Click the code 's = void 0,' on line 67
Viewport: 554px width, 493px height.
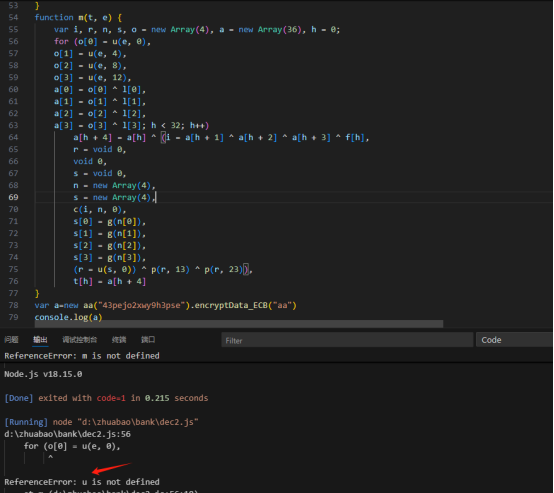click(x=100, y=173)
